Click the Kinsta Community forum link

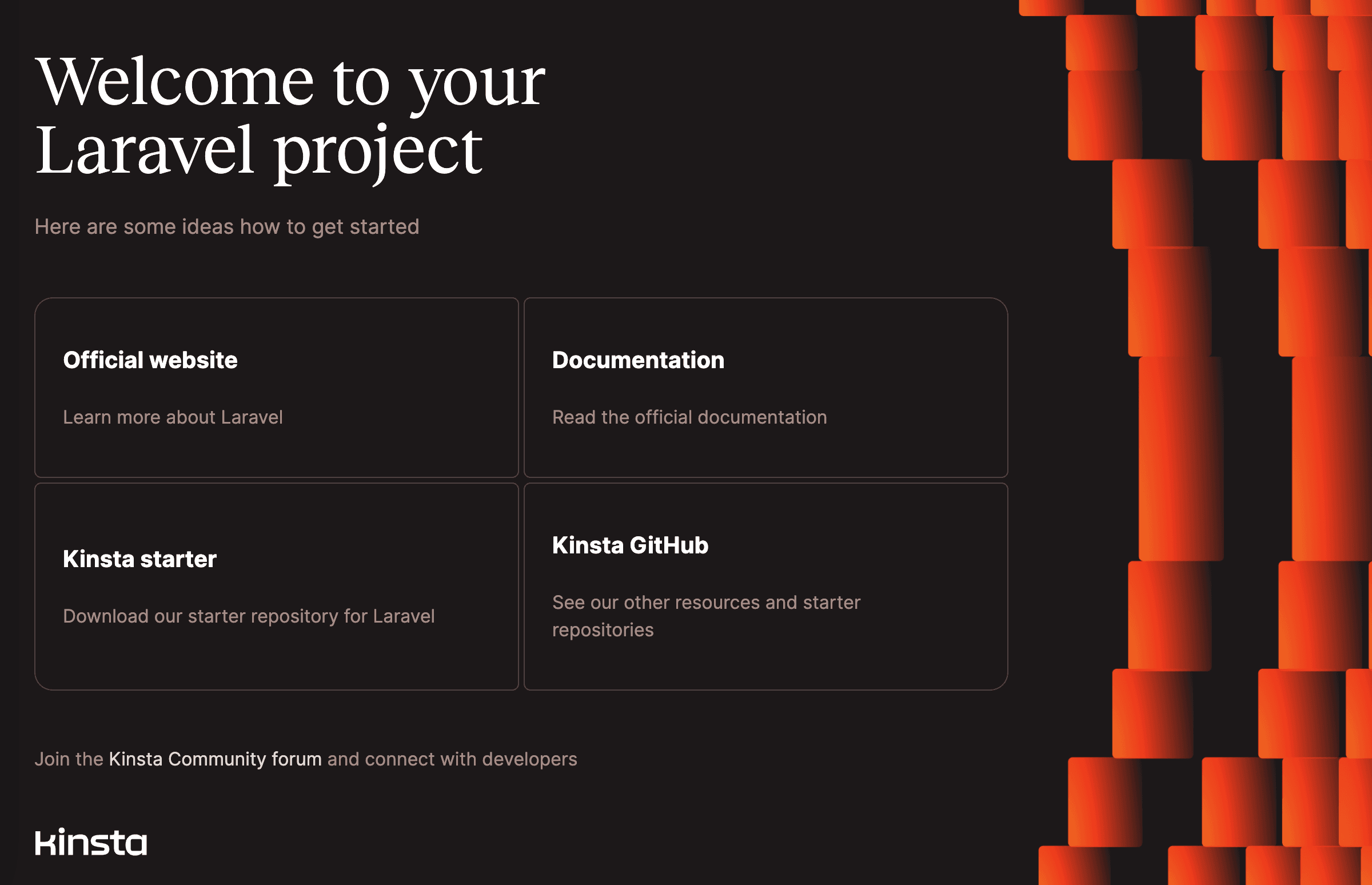point(216,759)
